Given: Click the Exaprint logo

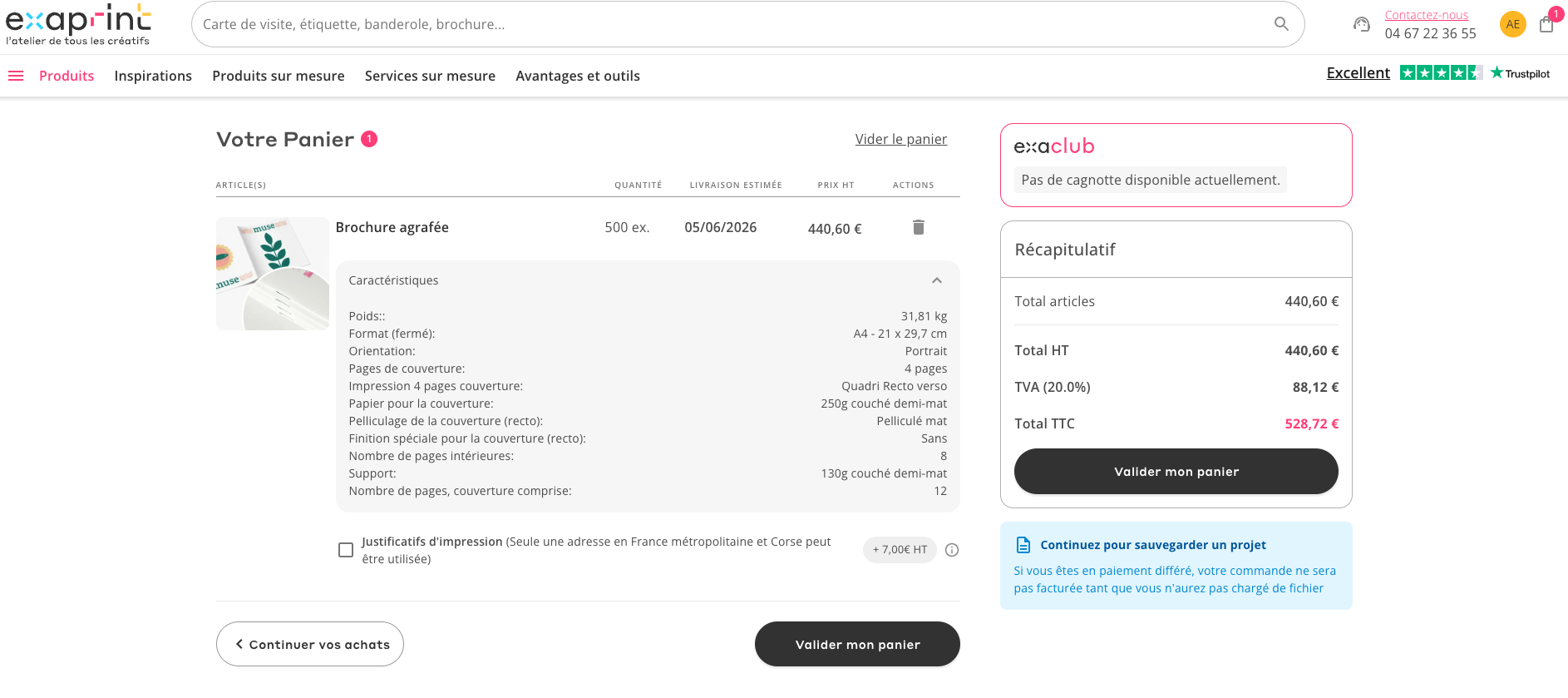Looking at the screenshot, I should click(78, 25).
